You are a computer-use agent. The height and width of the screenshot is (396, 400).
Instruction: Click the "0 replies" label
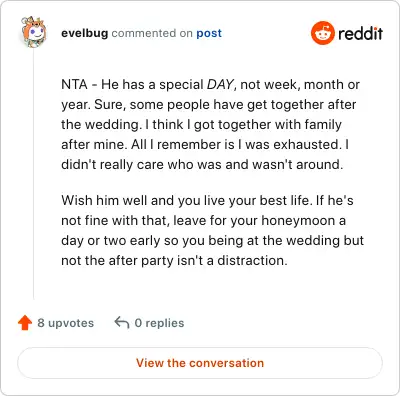click(x=159, y=323)
